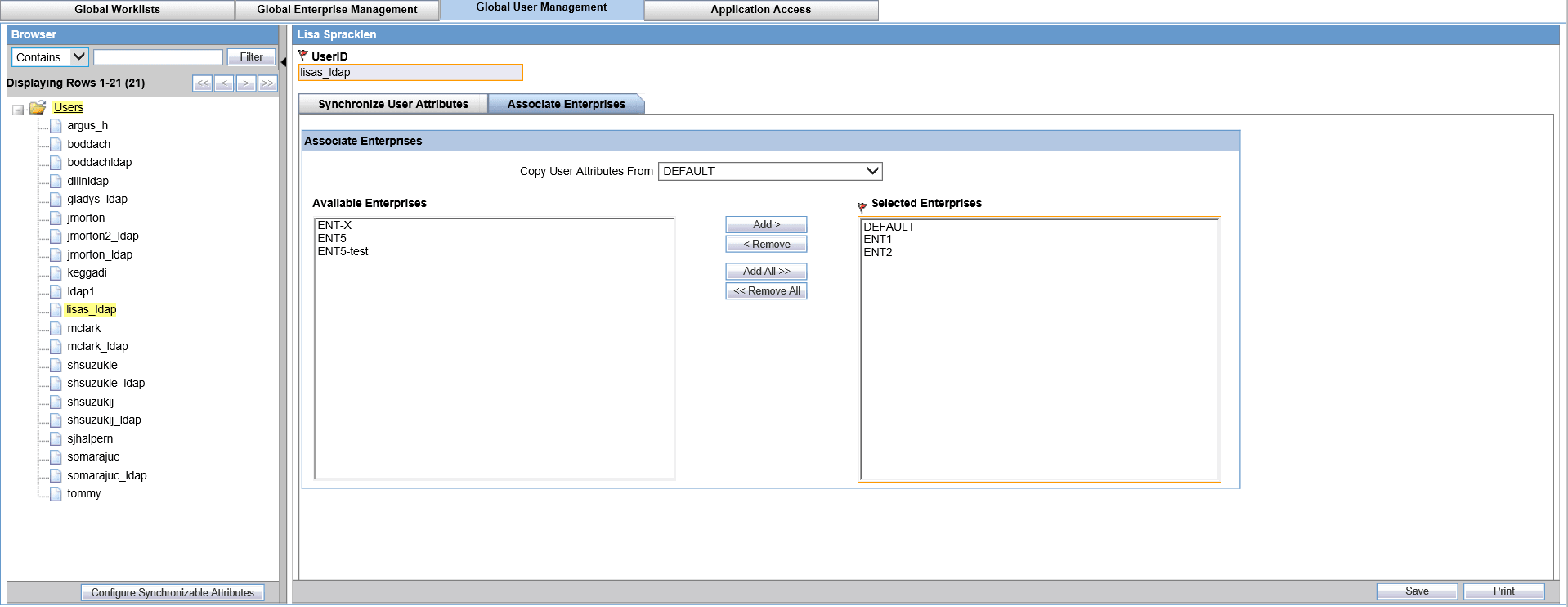Click the document icon next to jmorton2_ldap
This screenshot has width=1568, height=607.
pyautogui.click(x=56, y=236)
